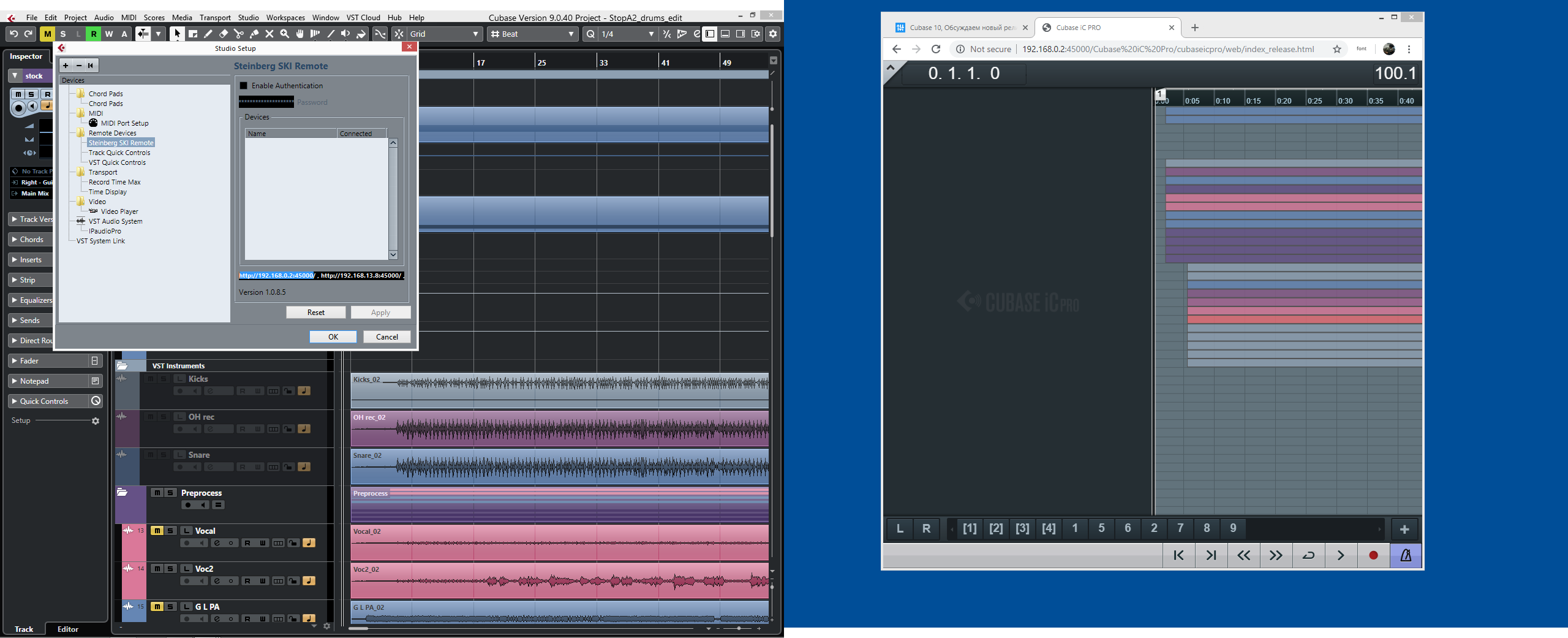The height and width of the screenshot is (638, 1568).
Task: Select the Erase tool
Action: pos(224,34)
